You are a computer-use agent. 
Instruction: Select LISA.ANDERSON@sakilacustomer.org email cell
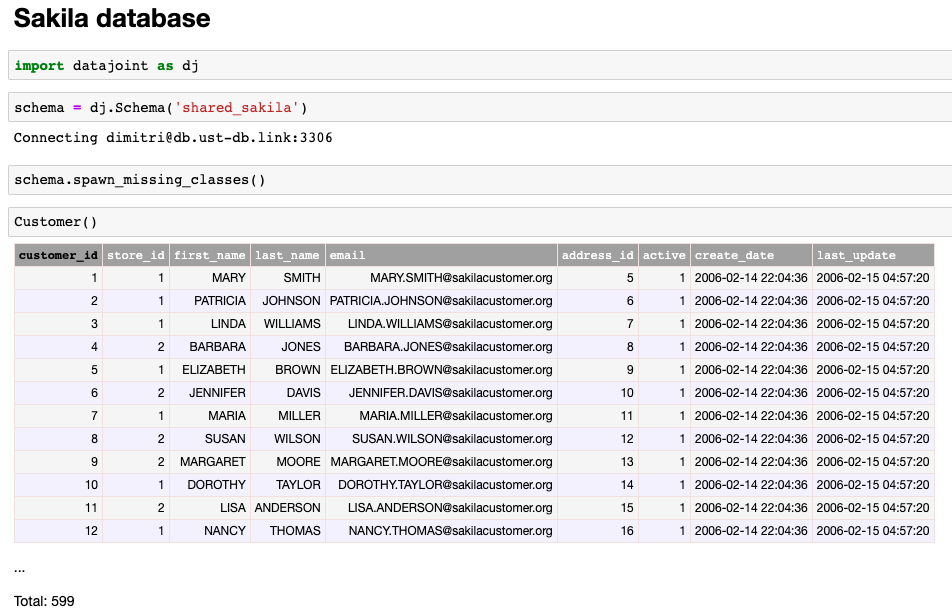coord(441,508)
